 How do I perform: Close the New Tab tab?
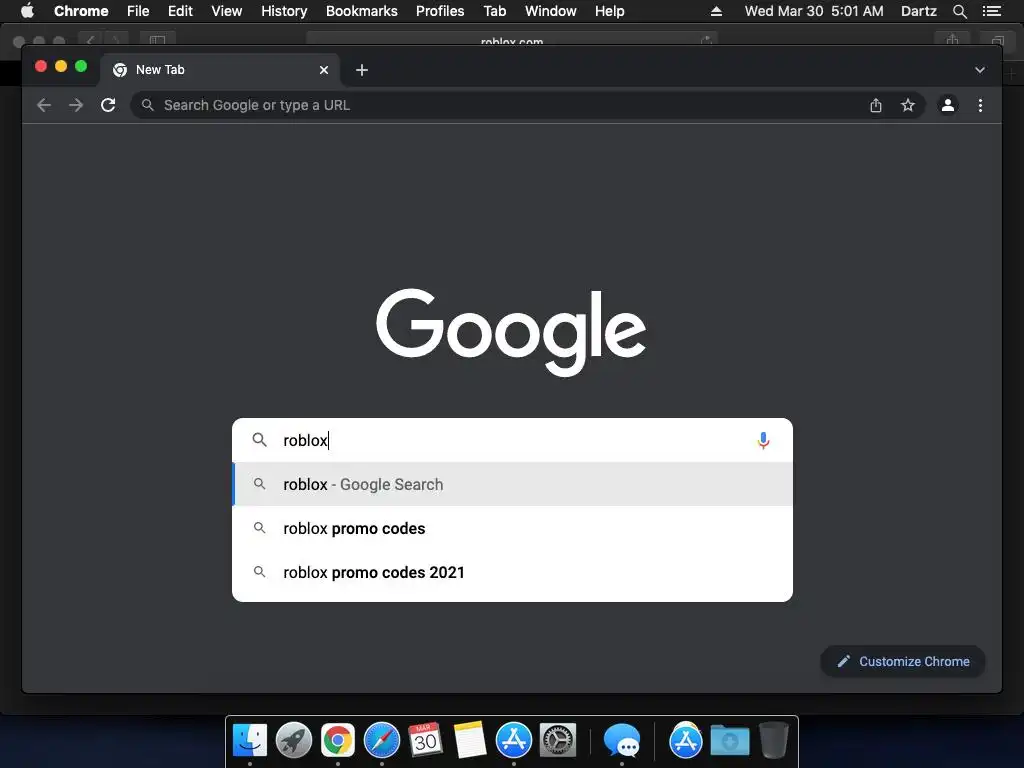pos(324,70)
